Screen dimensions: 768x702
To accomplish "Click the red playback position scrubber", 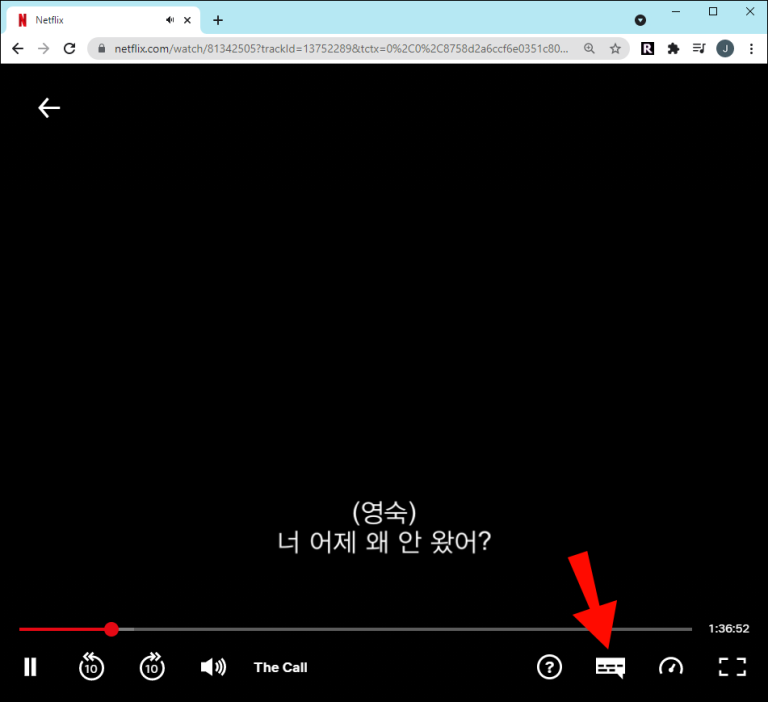I will pyautogui.click(x=111, y=629).
